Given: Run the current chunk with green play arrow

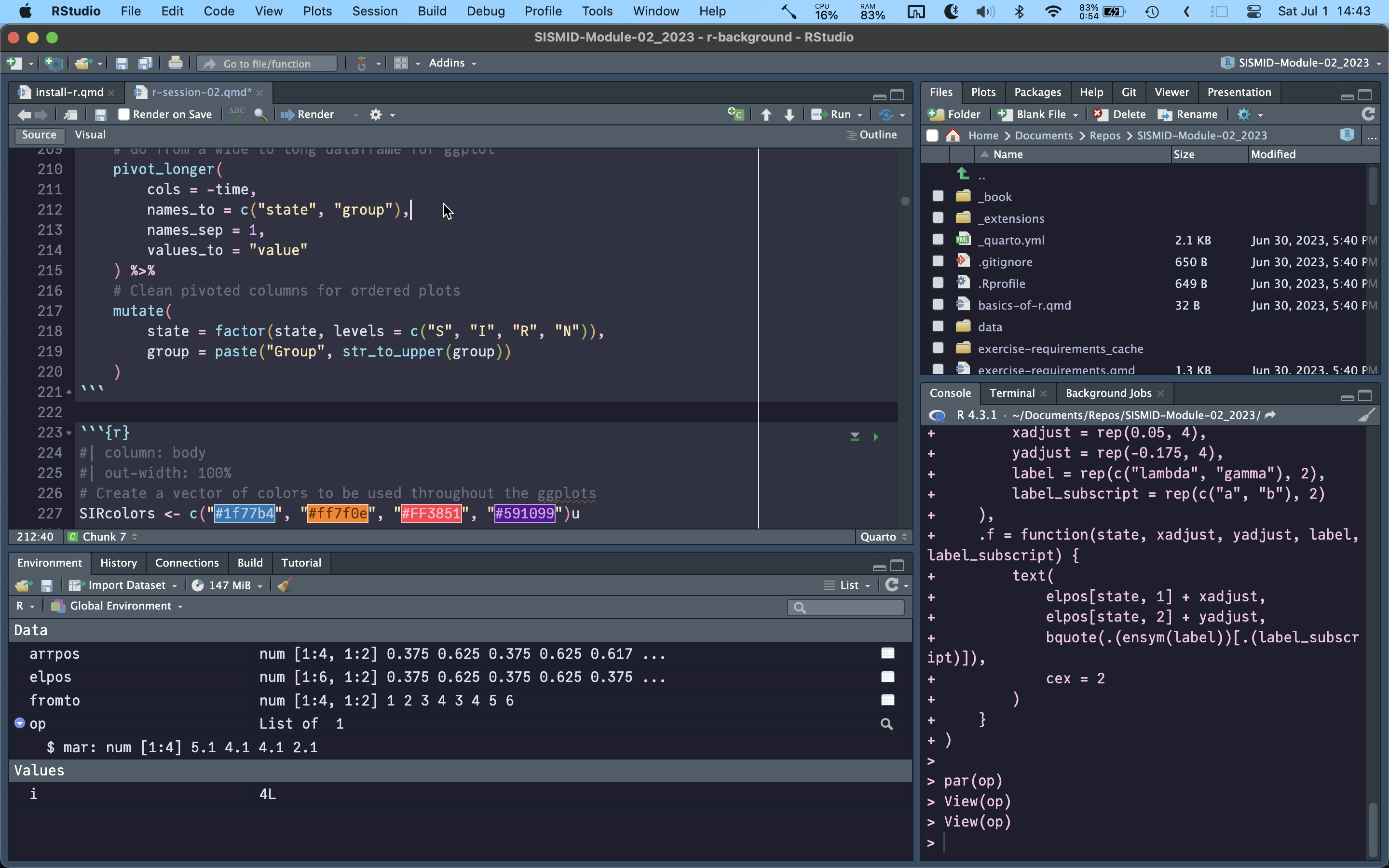Looking at the screenshot, I should tap(875, 437).
